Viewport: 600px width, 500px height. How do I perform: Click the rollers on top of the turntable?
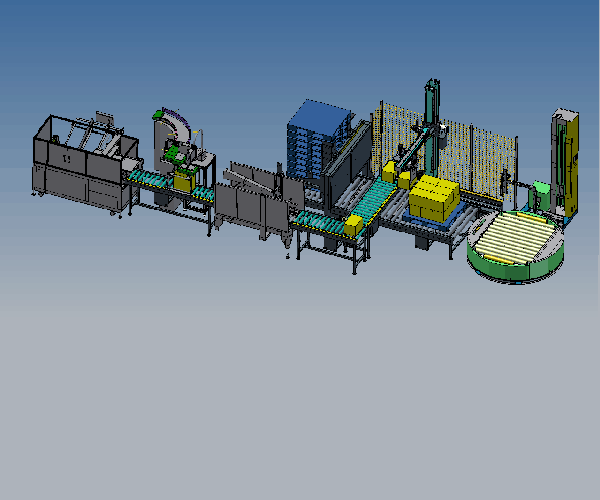tap(517, 240)
